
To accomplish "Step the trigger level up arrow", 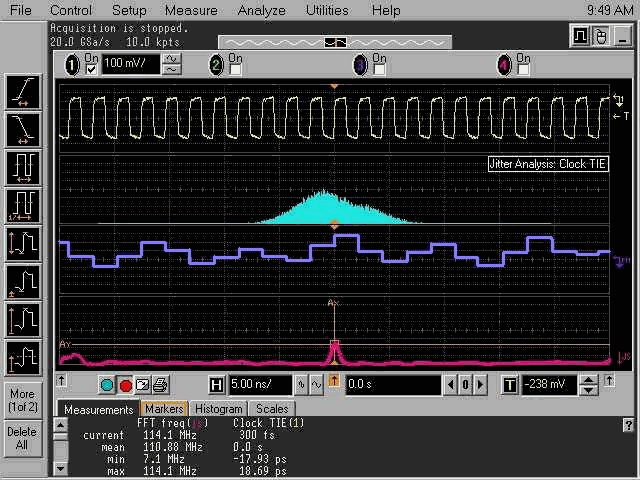I will click(x=589, y=379).
